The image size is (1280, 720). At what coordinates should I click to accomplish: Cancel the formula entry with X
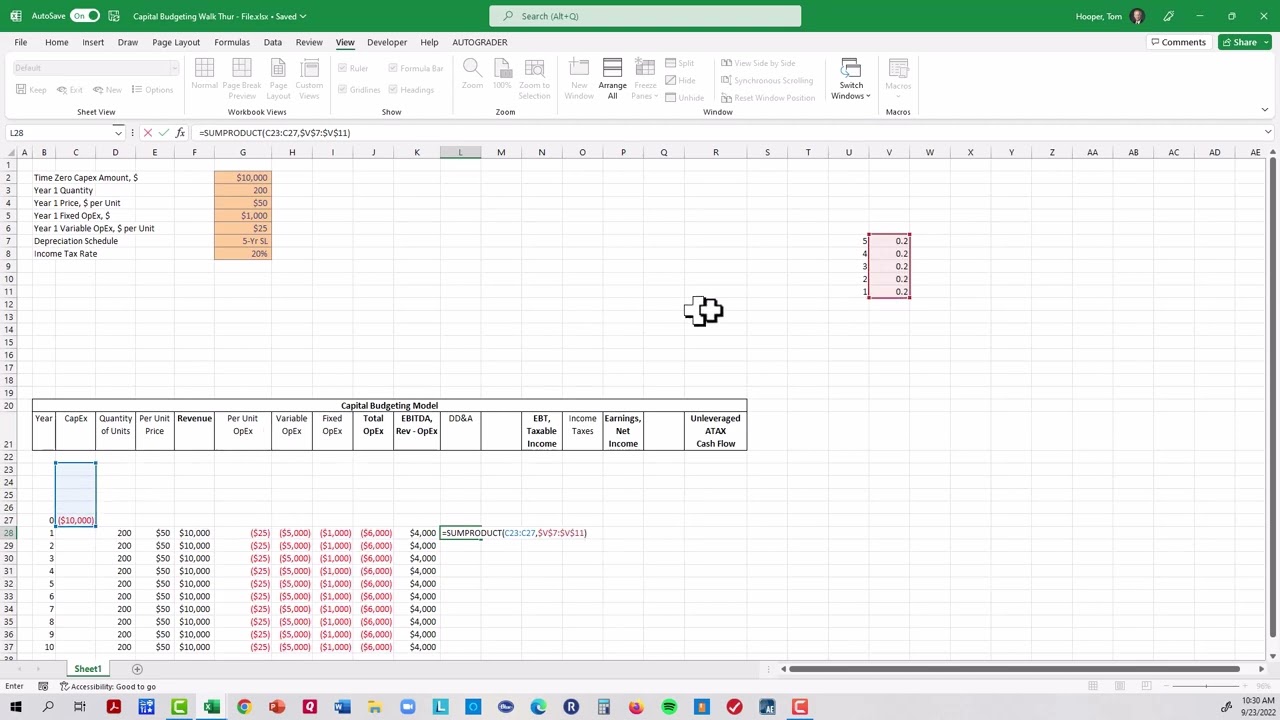[147, 133]
